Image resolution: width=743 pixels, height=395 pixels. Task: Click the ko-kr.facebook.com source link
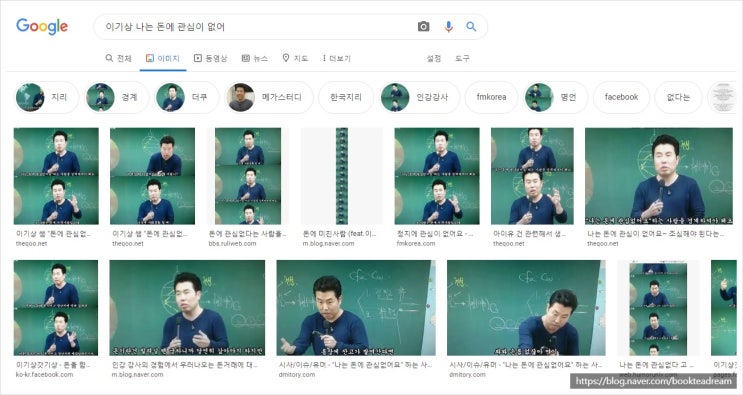pos(45,375)
